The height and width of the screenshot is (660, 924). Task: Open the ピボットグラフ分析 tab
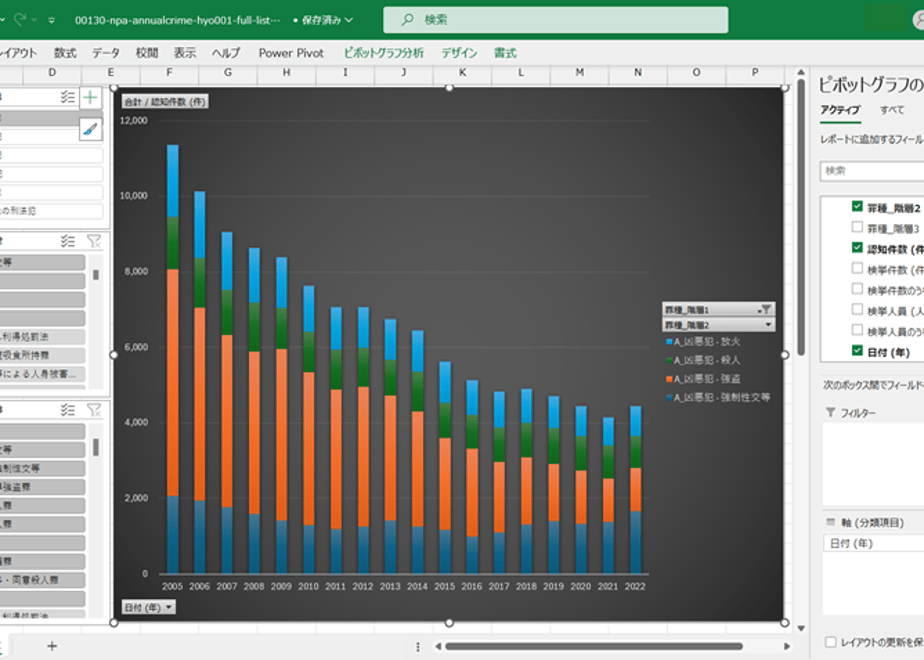pyautogui.click(x=384, y=53)
